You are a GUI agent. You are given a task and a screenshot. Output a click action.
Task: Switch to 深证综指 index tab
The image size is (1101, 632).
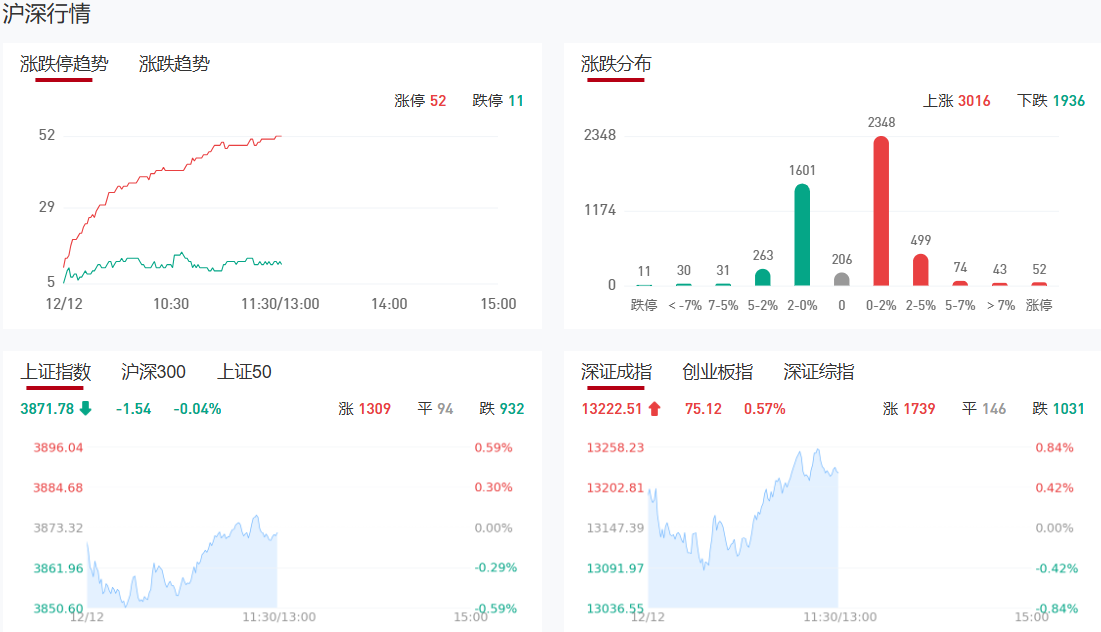coord(818,372)
